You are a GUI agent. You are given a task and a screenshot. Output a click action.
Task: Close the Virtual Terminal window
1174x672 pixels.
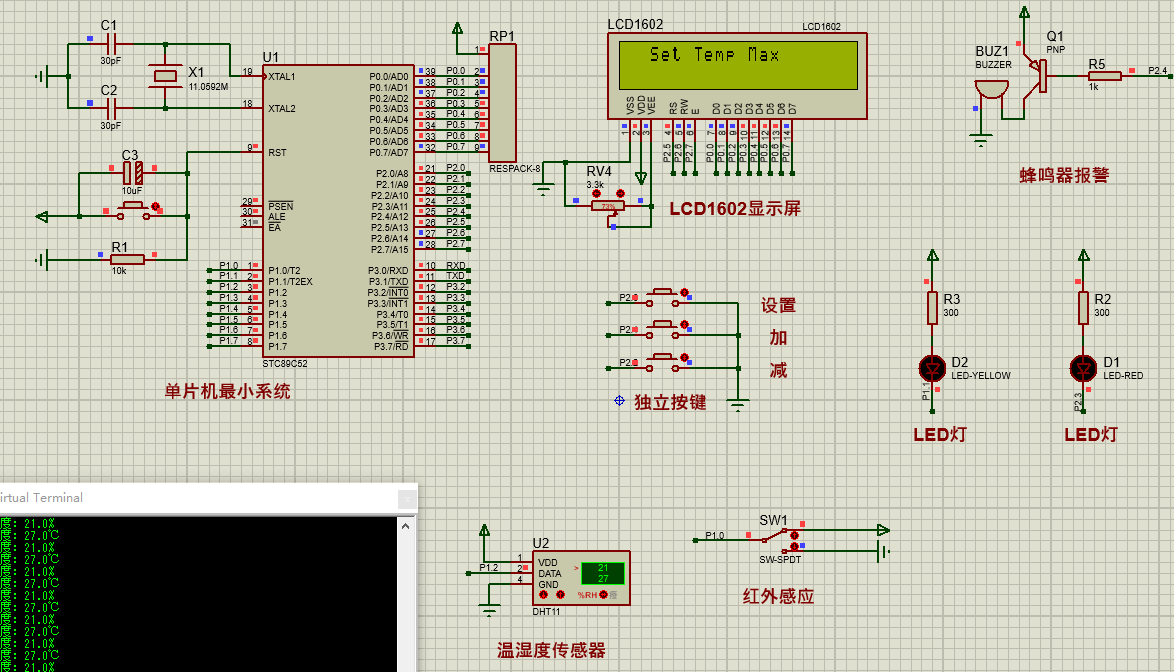[x=406, y=497]
